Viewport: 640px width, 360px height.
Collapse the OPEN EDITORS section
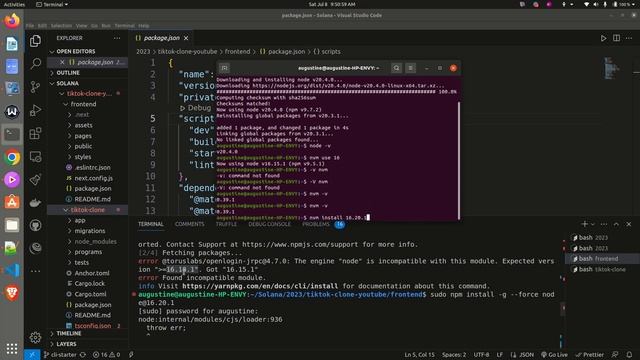76,51
